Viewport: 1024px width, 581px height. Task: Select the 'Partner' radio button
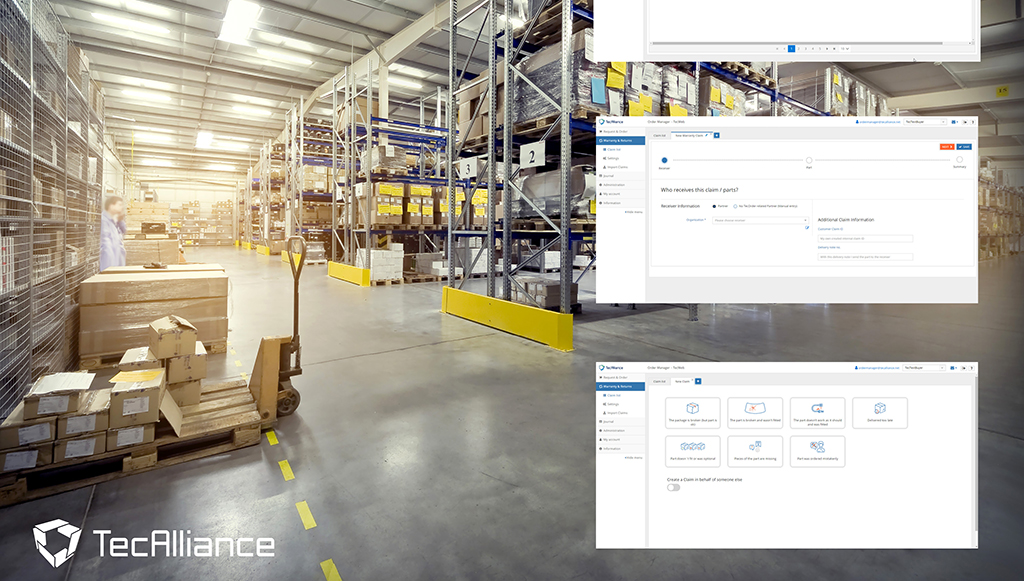pos(714,206)
